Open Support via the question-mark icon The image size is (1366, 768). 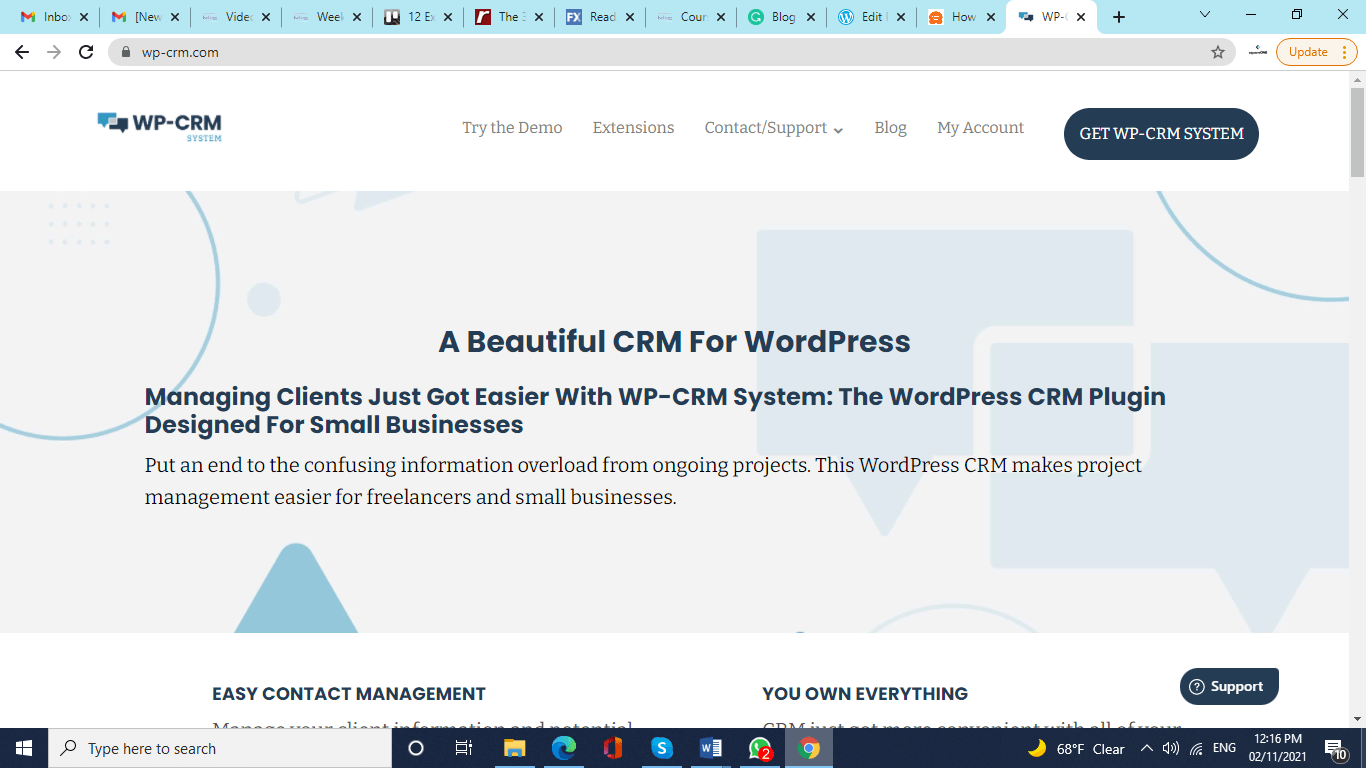pyautogui.click(x=1196, y=686)
